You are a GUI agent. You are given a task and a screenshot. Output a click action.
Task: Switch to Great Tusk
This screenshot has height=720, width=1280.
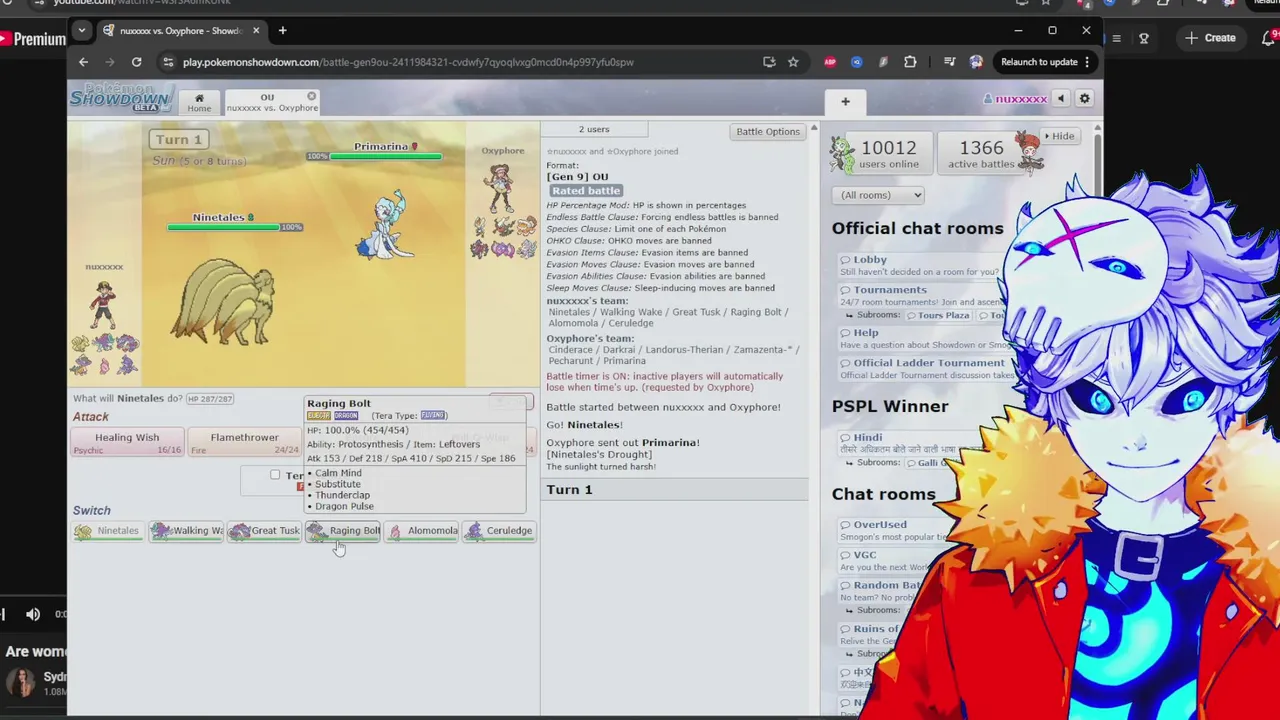click(x=264, y=531)
